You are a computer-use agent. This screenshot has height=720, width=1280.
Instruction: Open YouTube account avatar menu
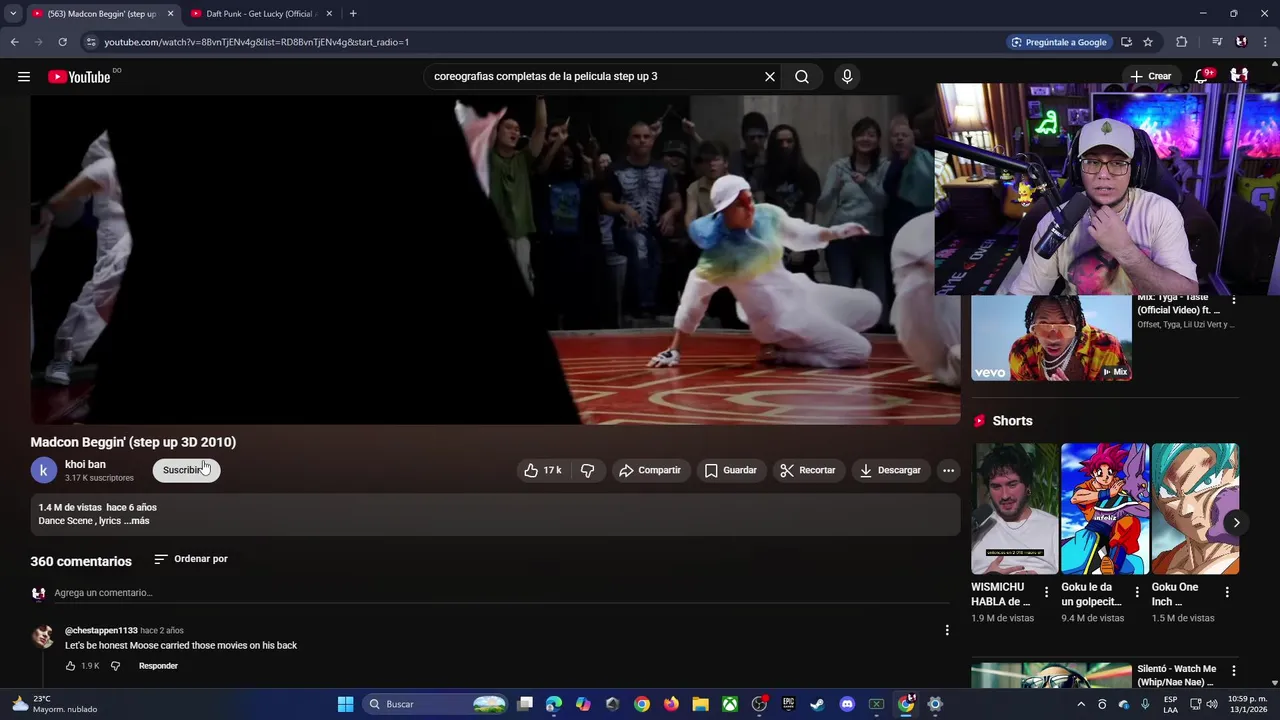click(1239, 76)
